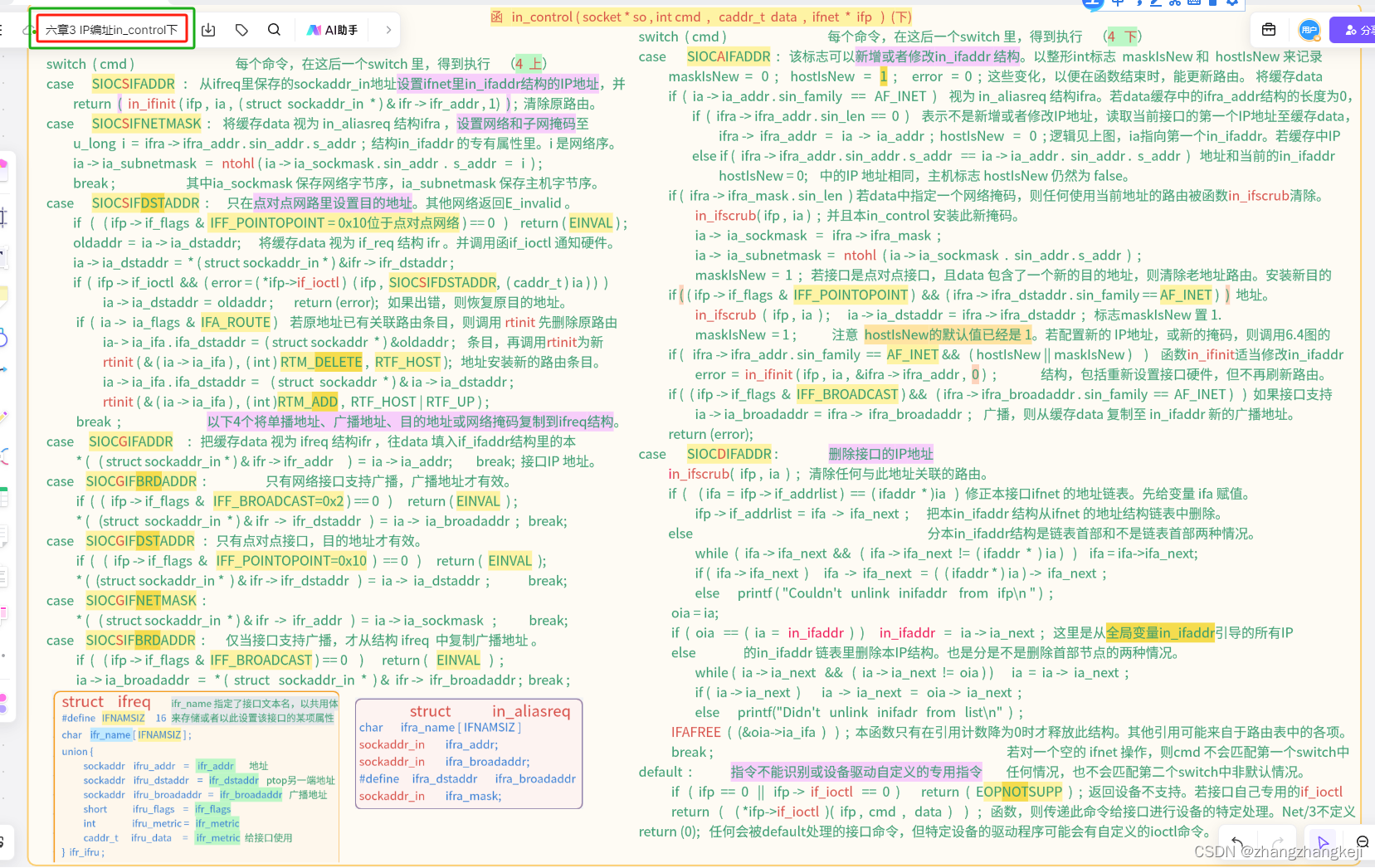Edit the document title 六章3 IP编址in_control下
The width and height of the screenshot is (1375, 868).
click(111, 30)
